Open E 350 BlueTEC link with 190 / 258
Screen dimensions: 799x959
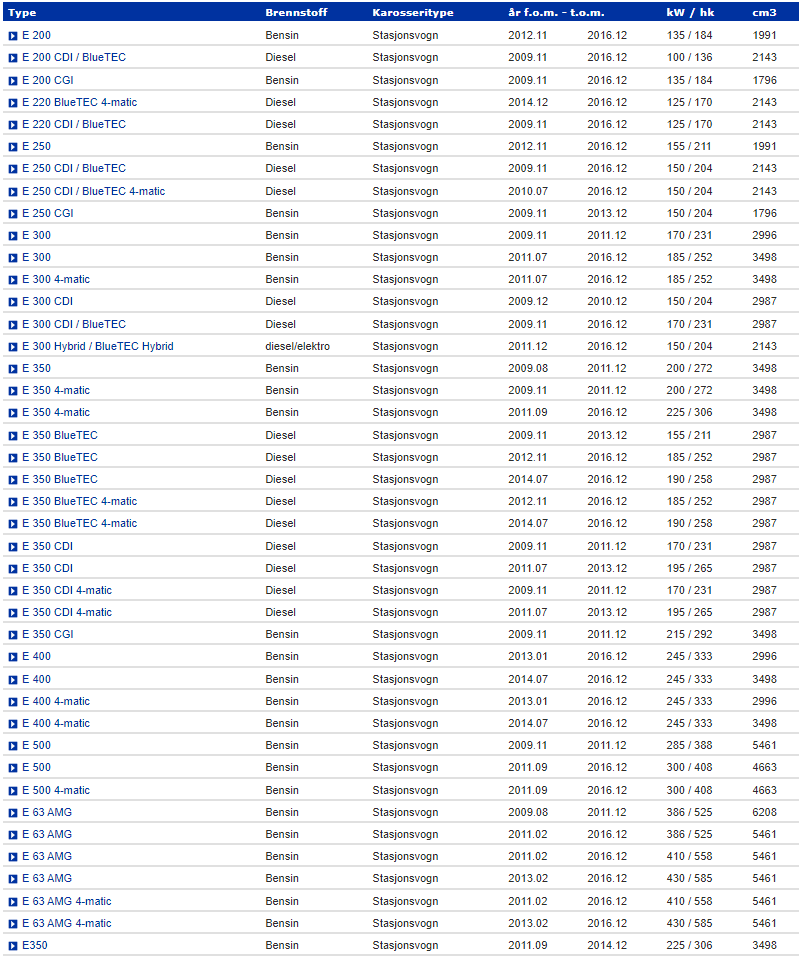60,479
